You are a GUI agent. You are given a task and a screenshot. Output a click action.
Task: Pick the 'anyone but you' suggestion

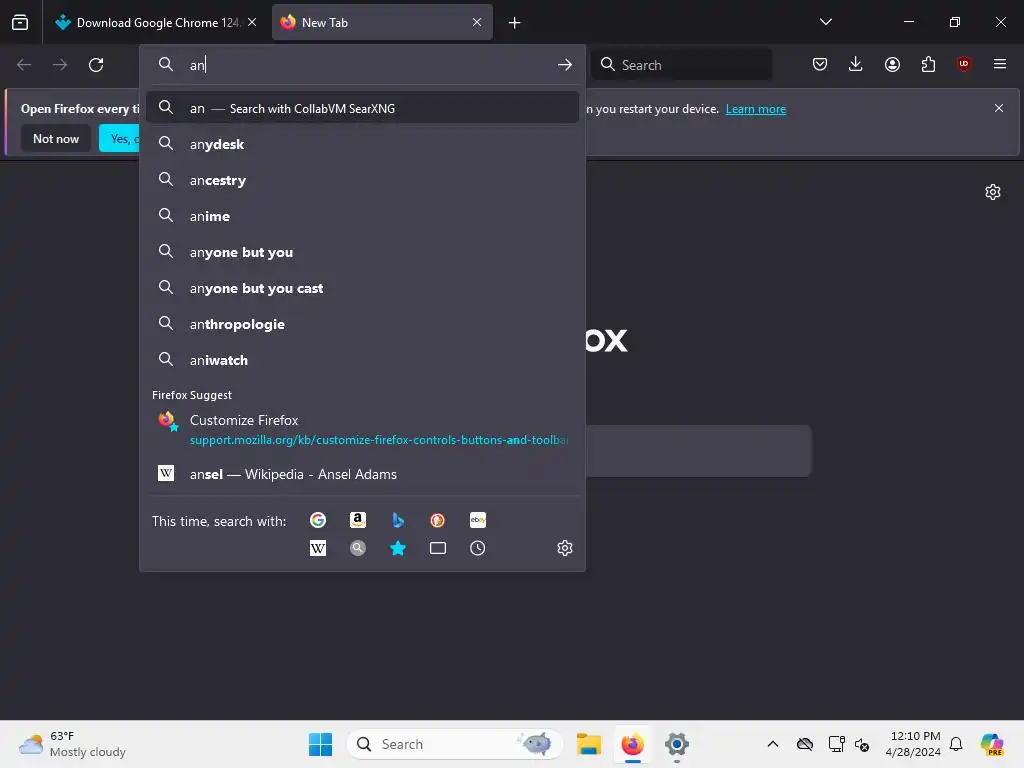click(x=362, y=252)
